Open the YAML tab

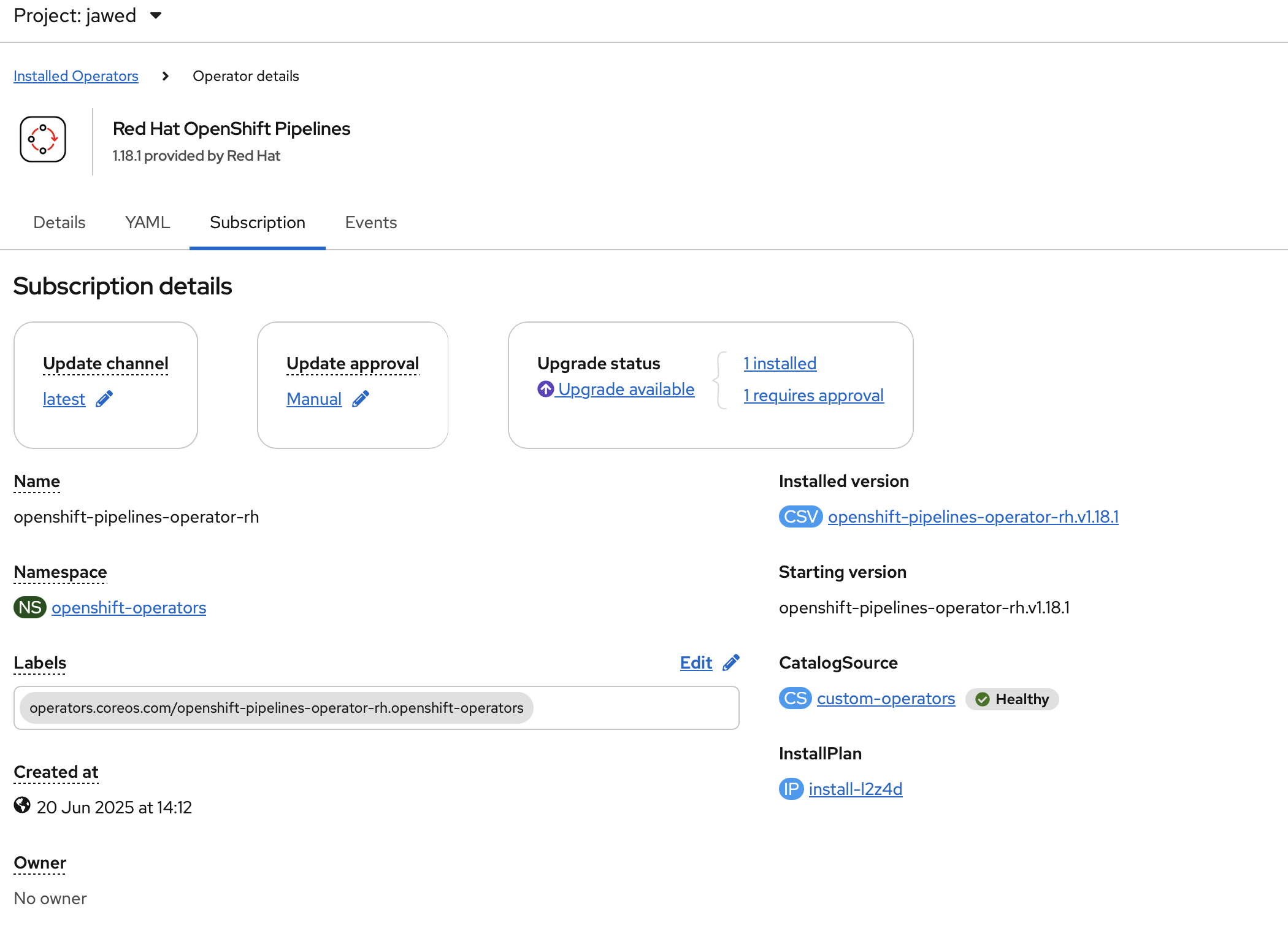tap(147, 223)
